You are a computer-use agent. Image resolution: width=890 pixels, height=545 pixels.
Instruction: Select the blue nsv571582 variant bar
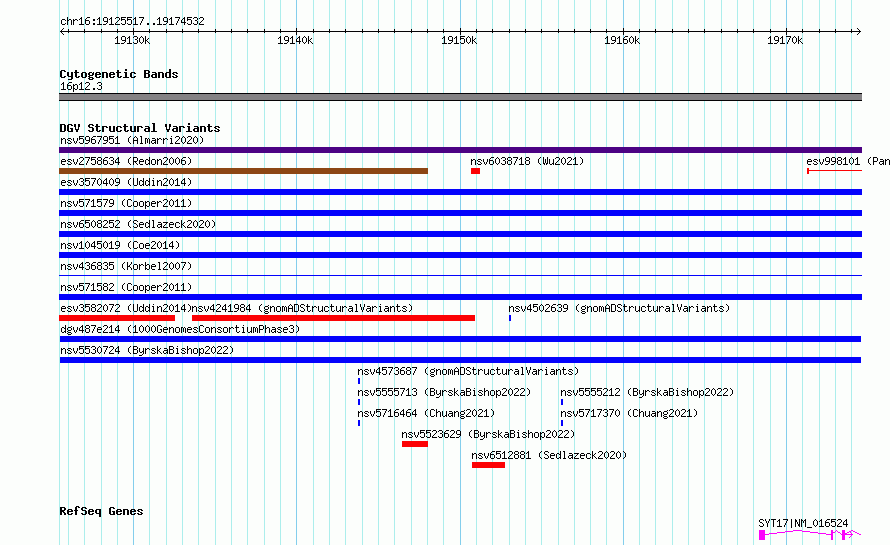(460, 297)
